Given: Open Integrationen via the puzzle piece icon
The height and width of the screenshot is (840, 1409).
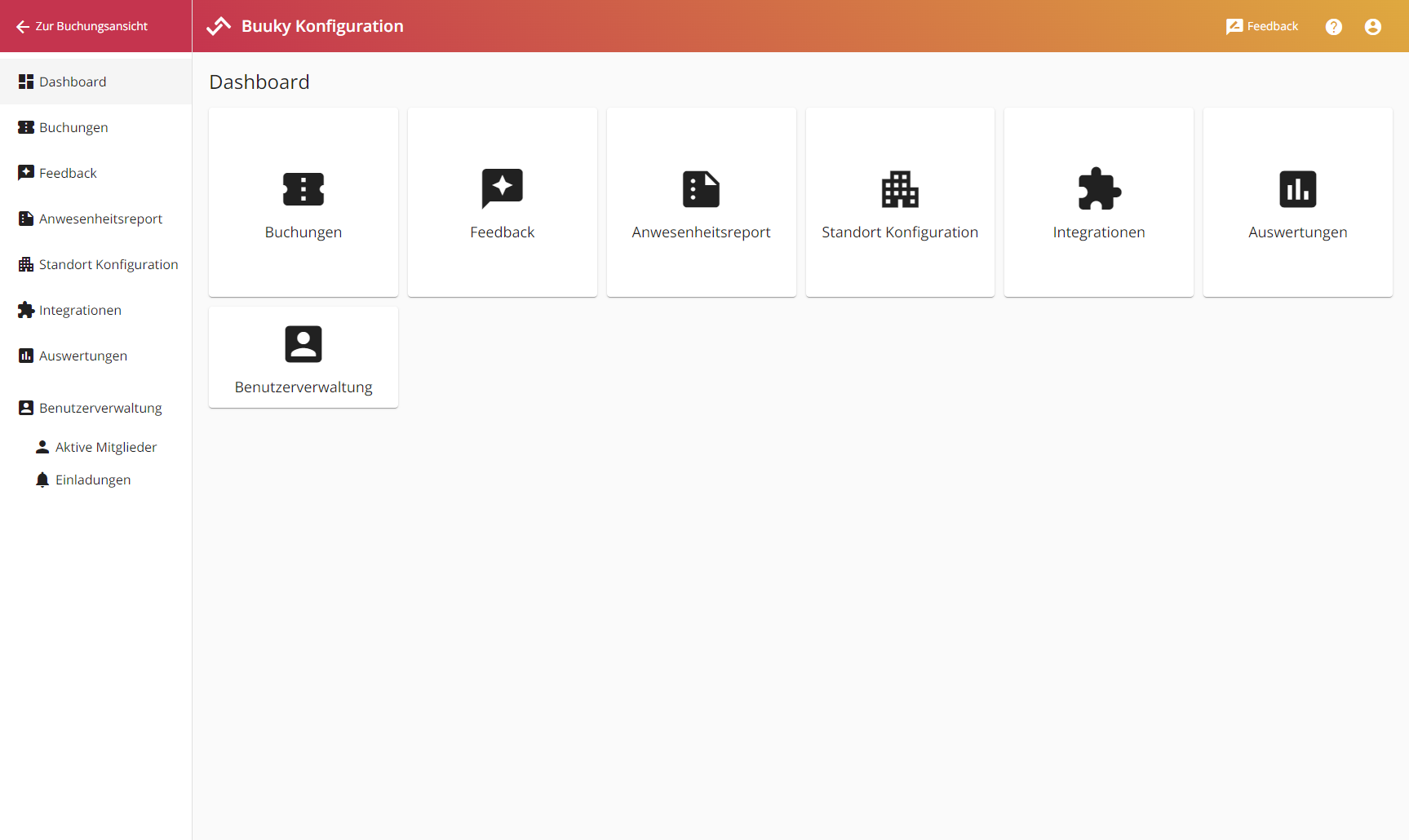Looking at the screenshot, I should click(1099, 189).
